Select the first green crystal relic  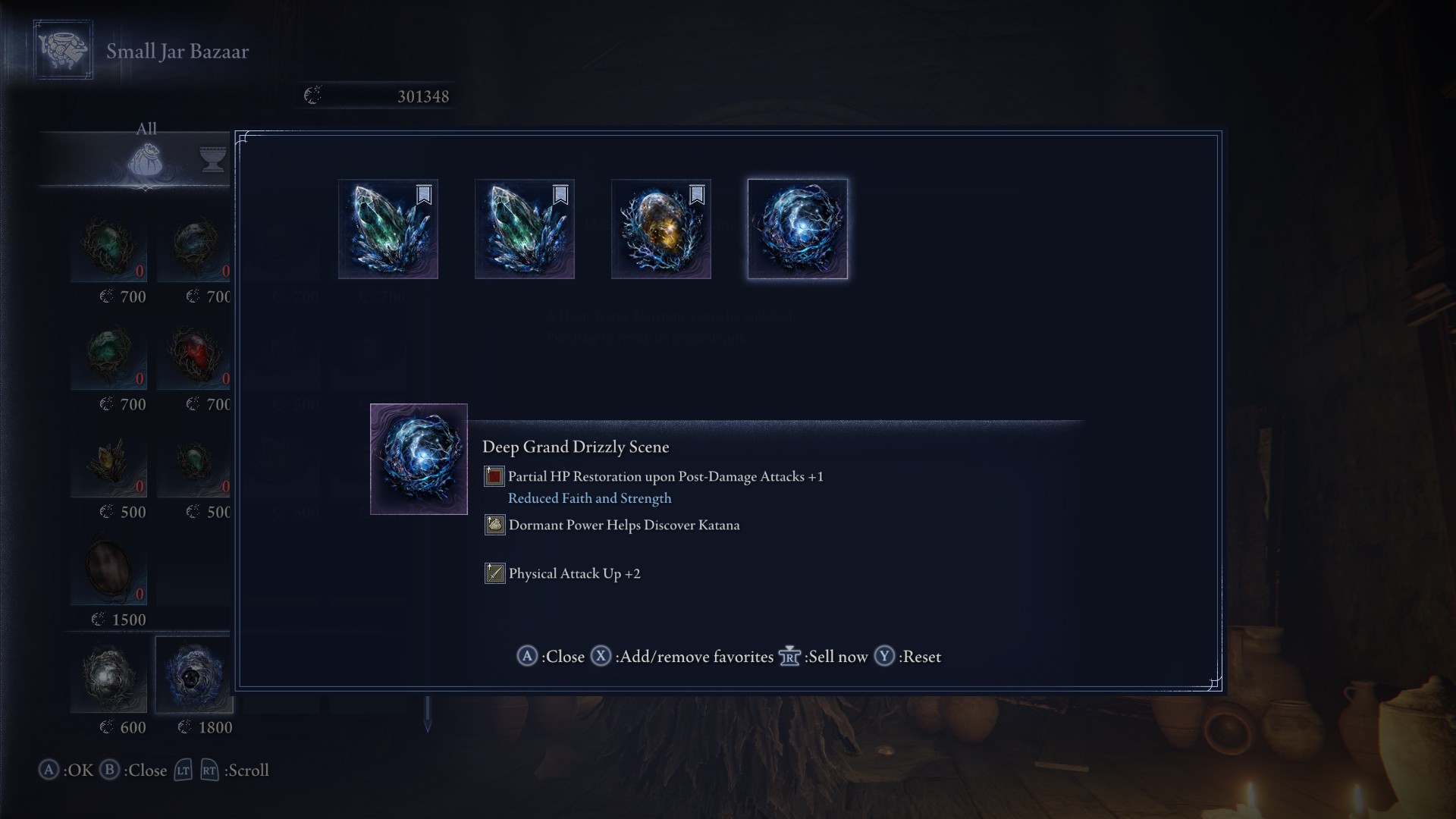(x=388, y=229)
